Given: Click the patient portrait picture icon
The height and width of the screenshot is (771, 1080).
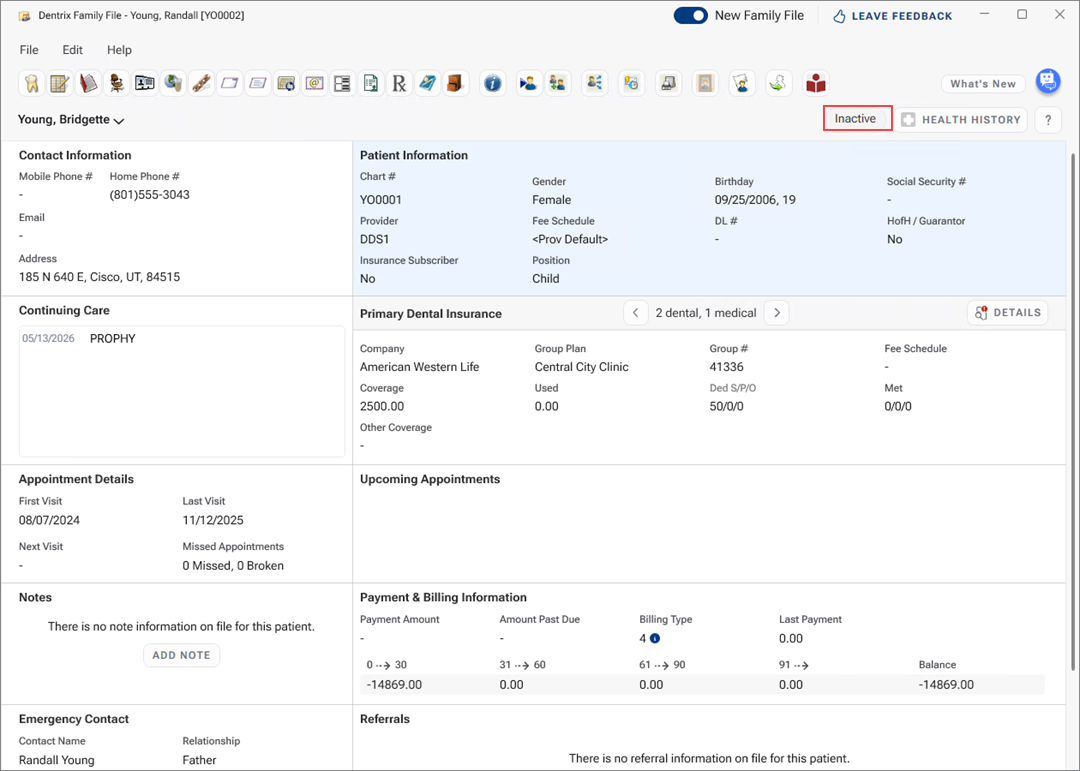Looking at the screenshot, I should (x=705, y=84).
